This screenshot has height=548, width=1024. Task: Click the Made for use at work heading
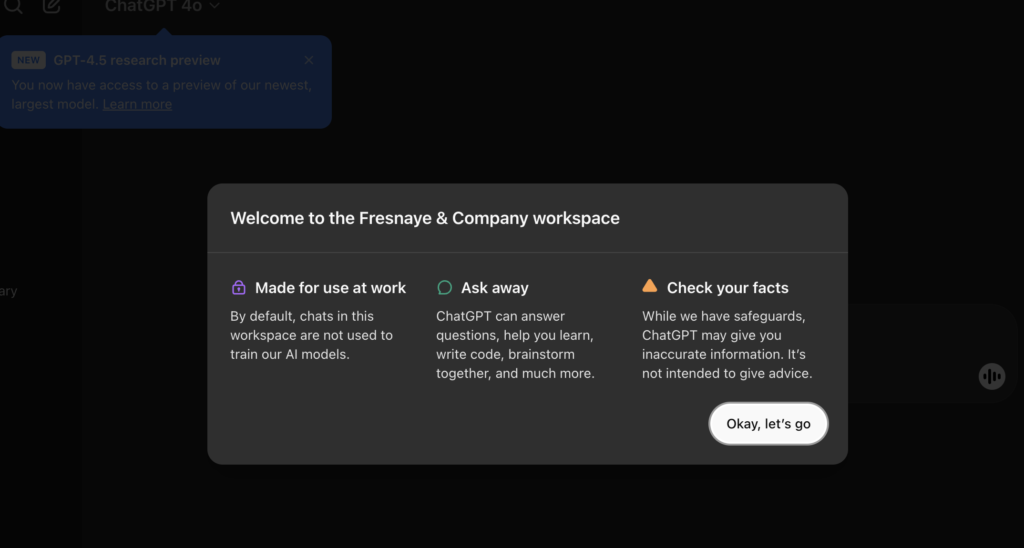click(330, 288)
